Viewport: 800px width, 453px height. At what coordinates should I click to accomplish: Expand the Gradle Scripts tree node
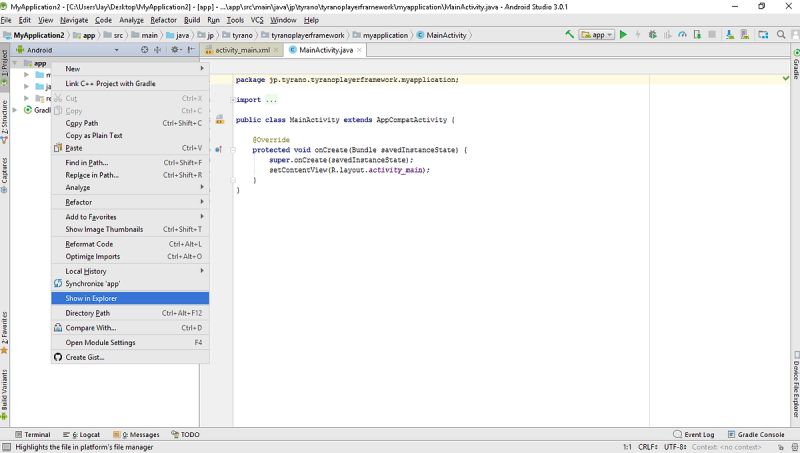(15, 110)
